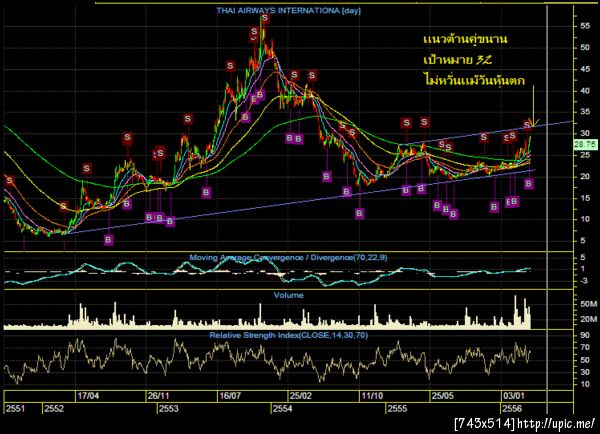Image resolution: width=600 pixels, height=434 pixels.
Task: Click the 45 level on price axis
Action: (x=585, y=69)
